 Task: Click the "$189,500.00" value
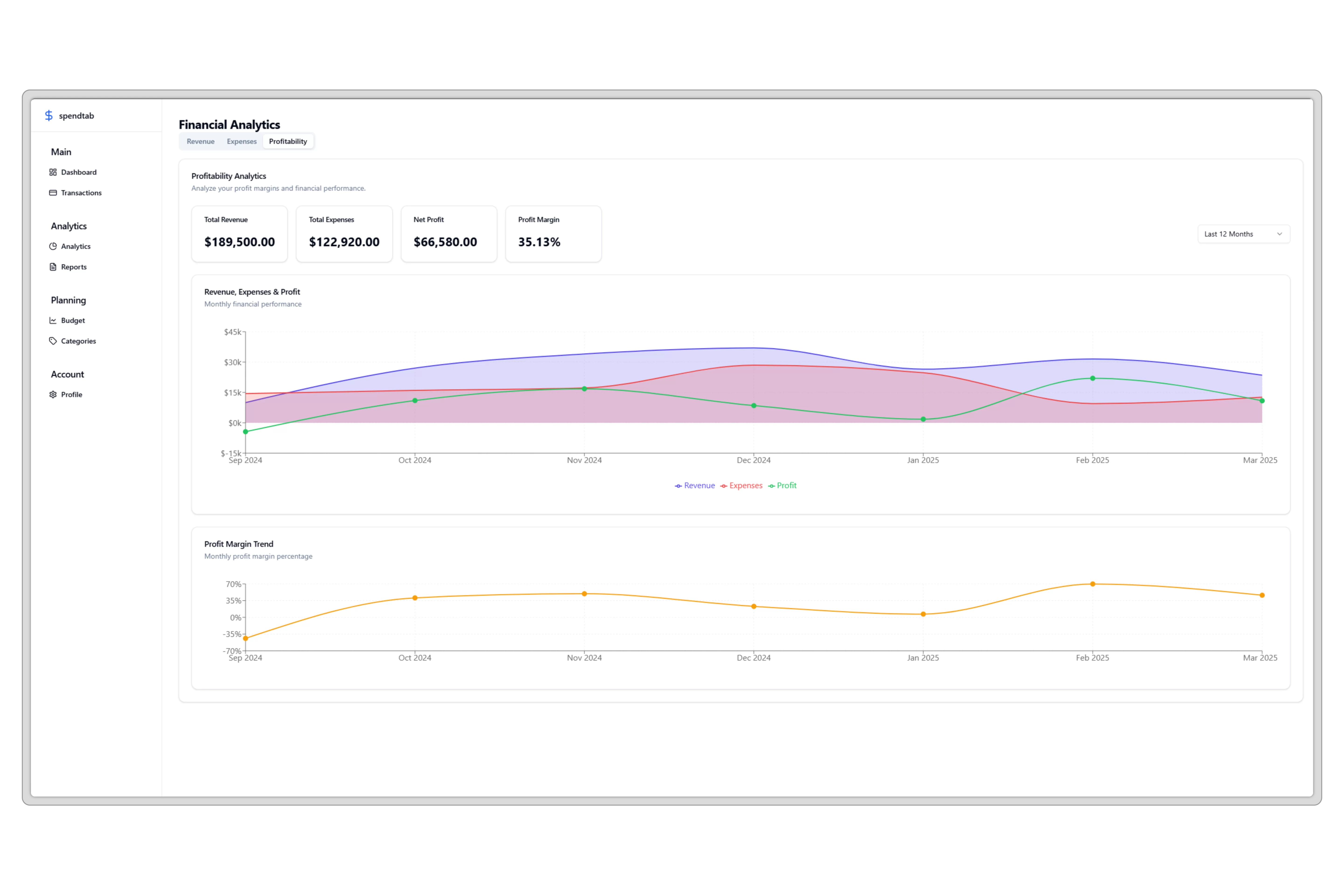239,242
